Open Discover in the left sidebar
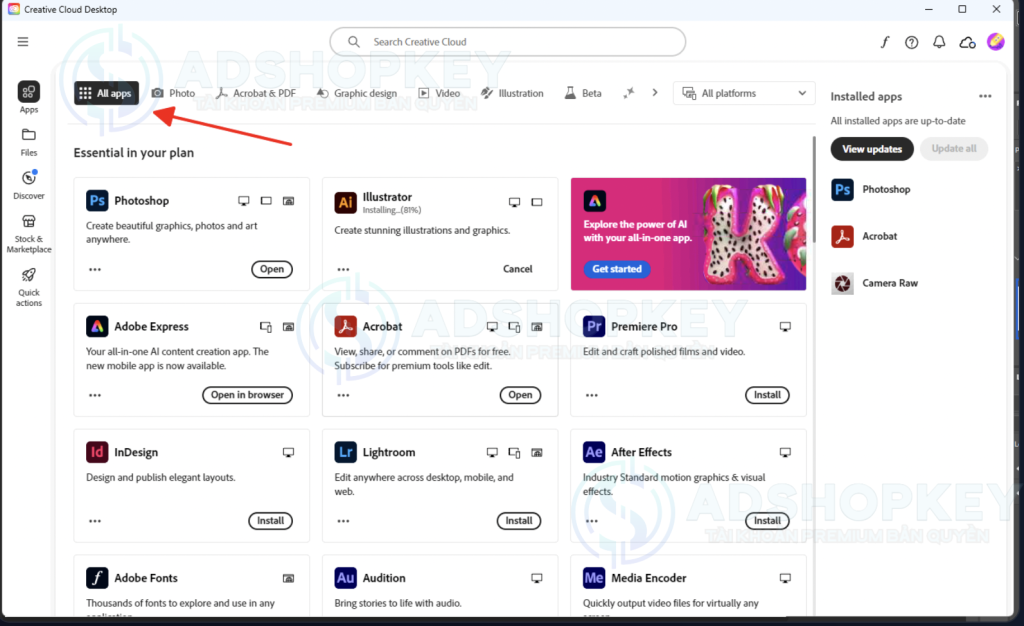Viewport: 1024px width, 626px height. pos(29,185)
